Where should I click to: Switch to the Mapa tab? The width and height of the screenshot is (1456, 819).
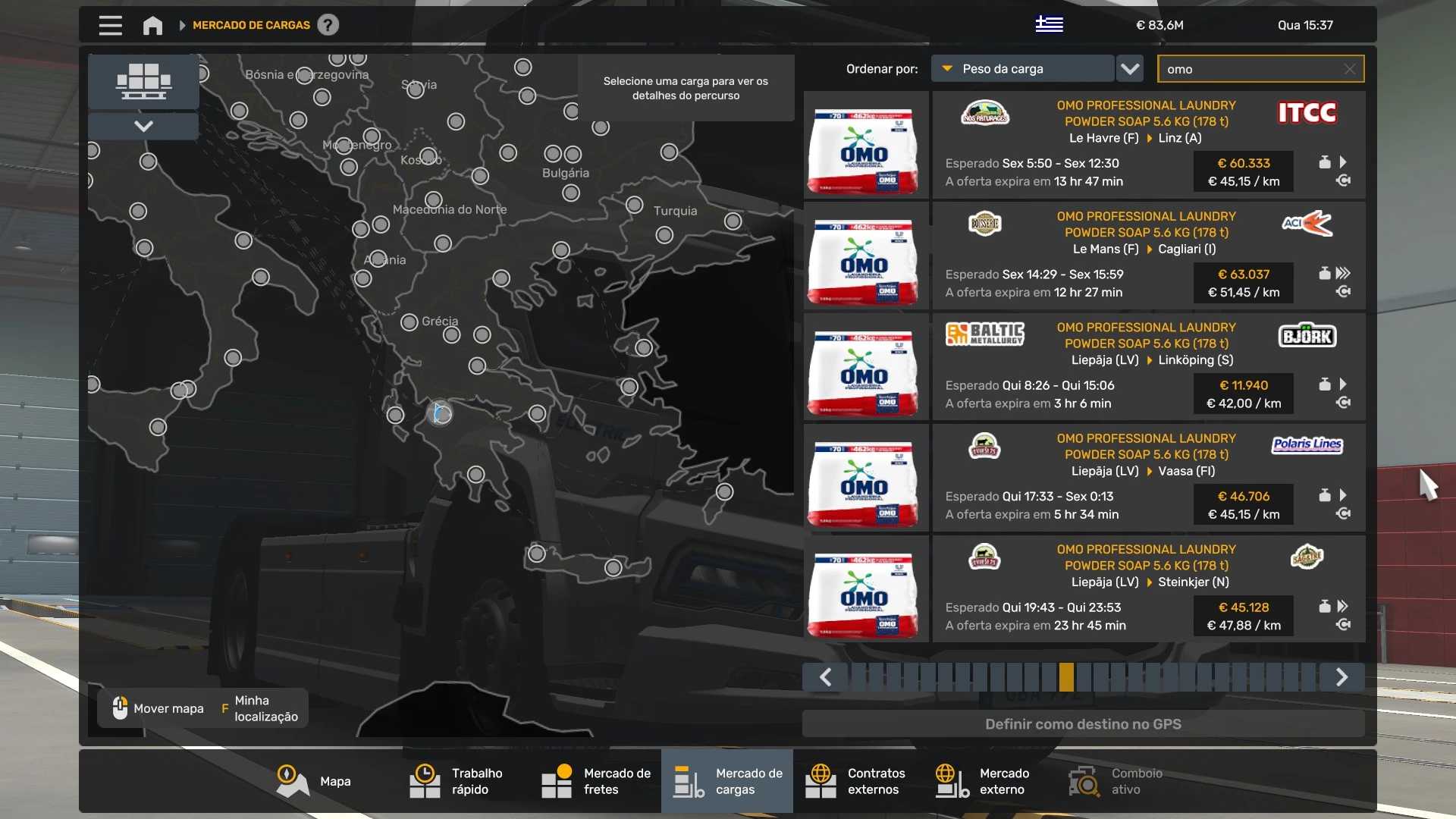tap(313, 781)
